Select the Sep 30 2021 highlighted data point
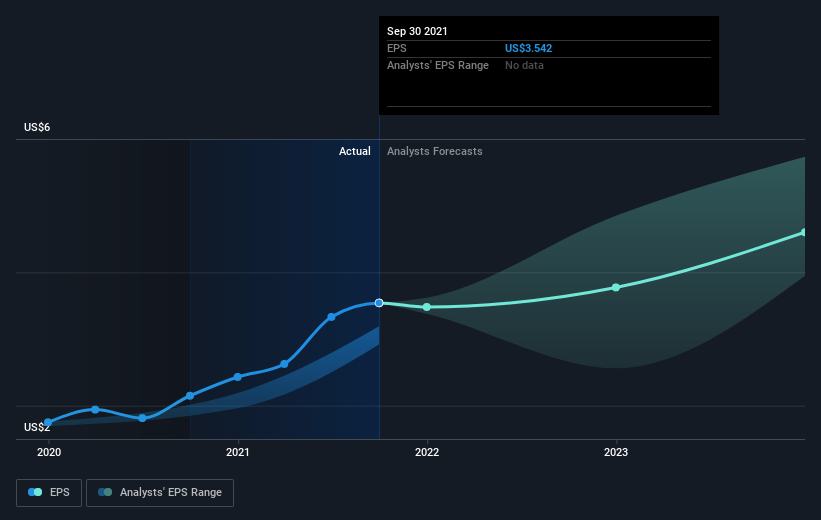Viewport: 821px width, 520px height. point(379,303)
